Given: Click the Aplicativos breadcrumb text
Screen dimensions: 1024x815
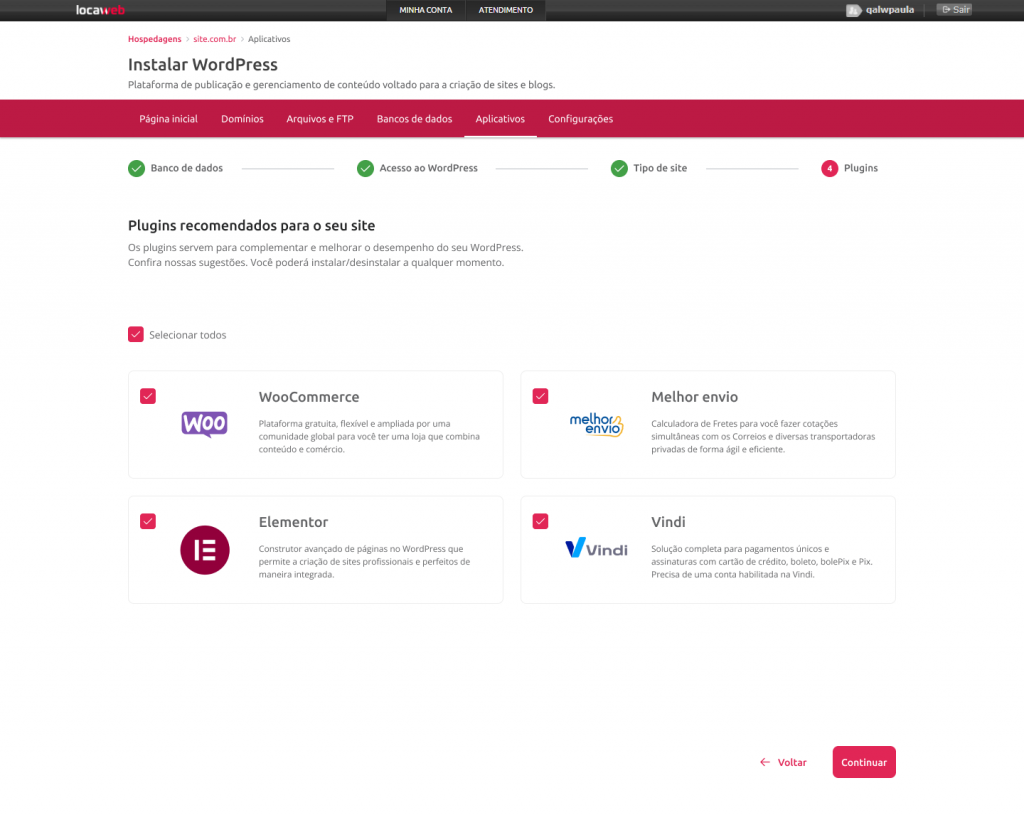Looking at the screenshot, I should tap(269, 39).
